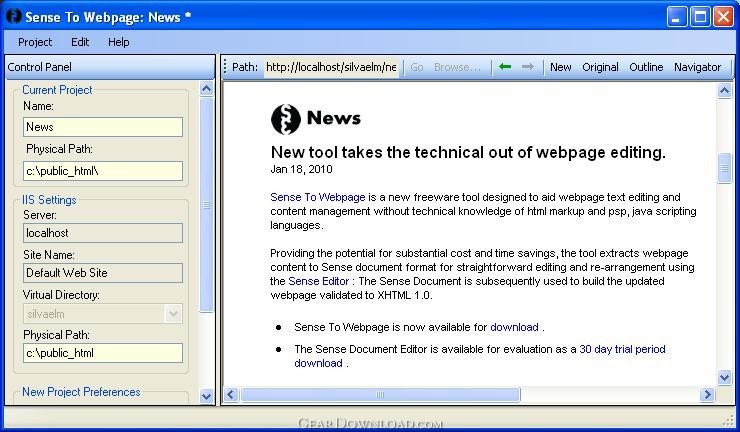Click the IIS Physical Path field

tap(103, 353)
